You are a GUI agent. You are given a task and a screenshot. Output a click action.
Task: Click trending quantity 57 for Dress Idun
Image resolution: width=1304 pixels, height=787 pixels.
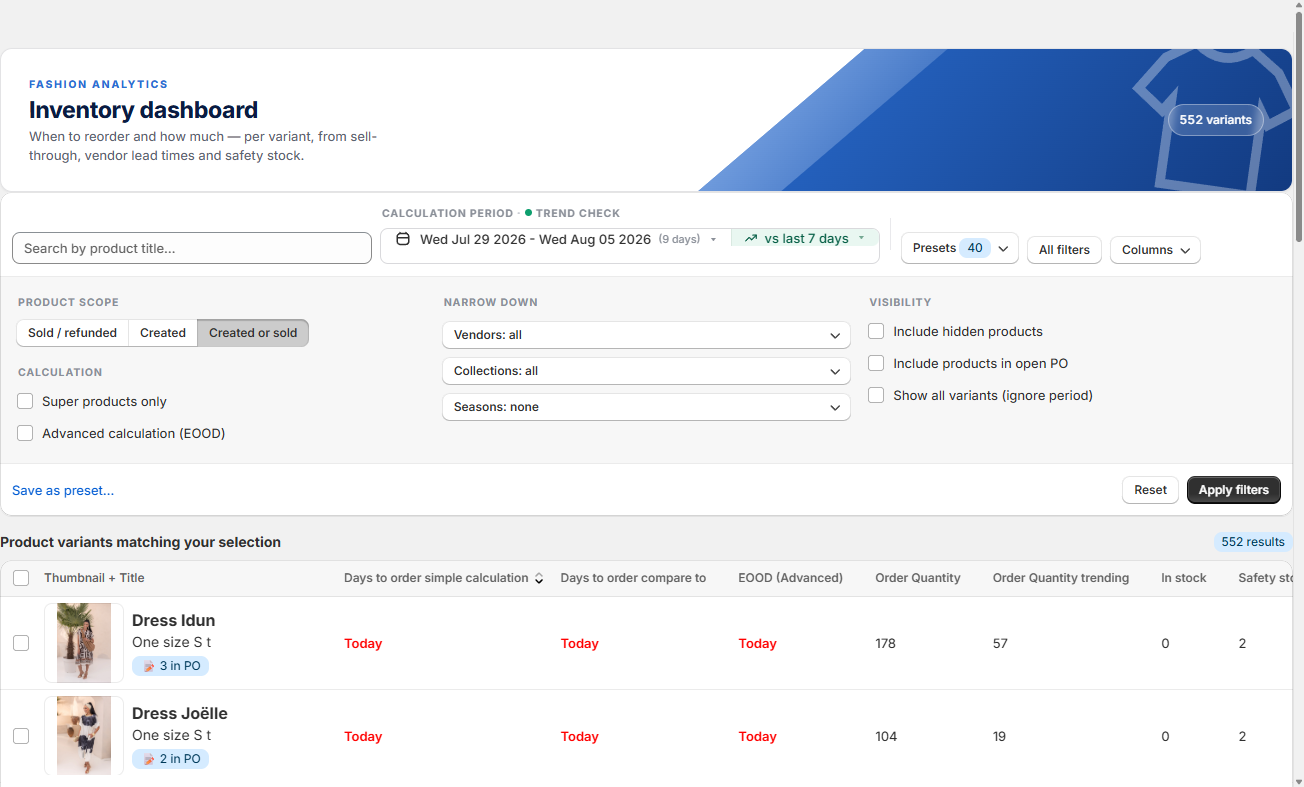1000,644
